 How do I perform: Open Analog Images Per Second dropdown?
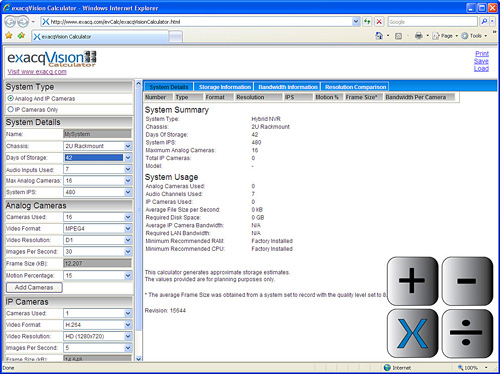click(x=97, y=252)
